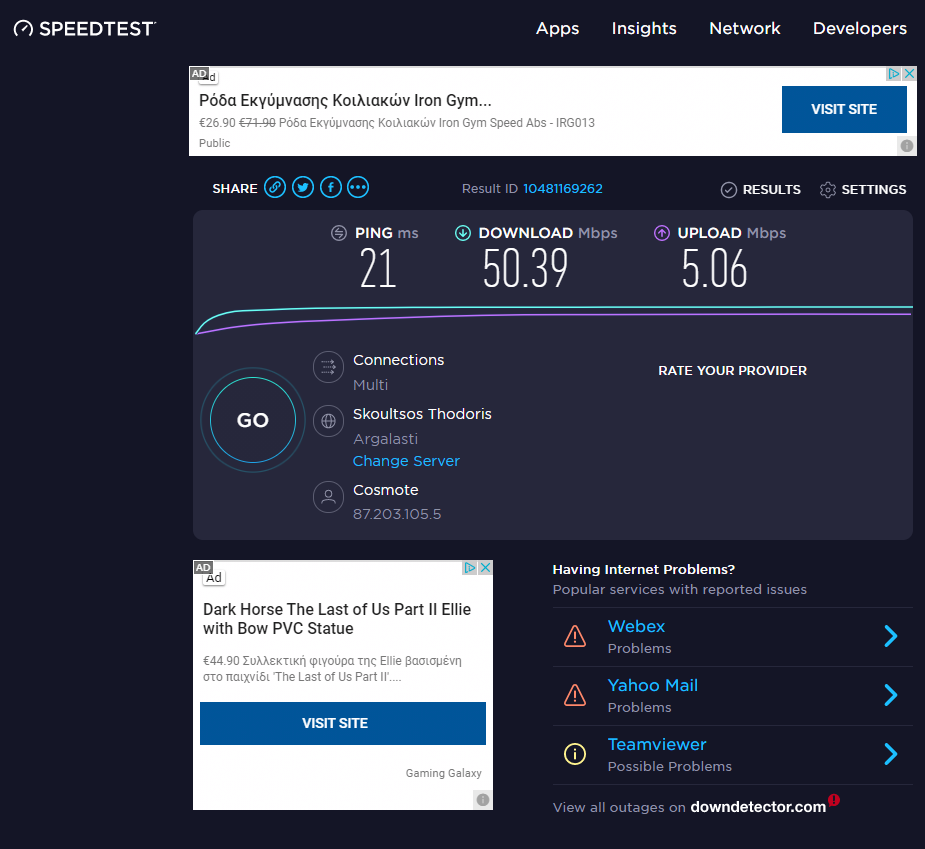Click the Webex warning triangle icon
The image size is (925, 849).
coord(575,636)
